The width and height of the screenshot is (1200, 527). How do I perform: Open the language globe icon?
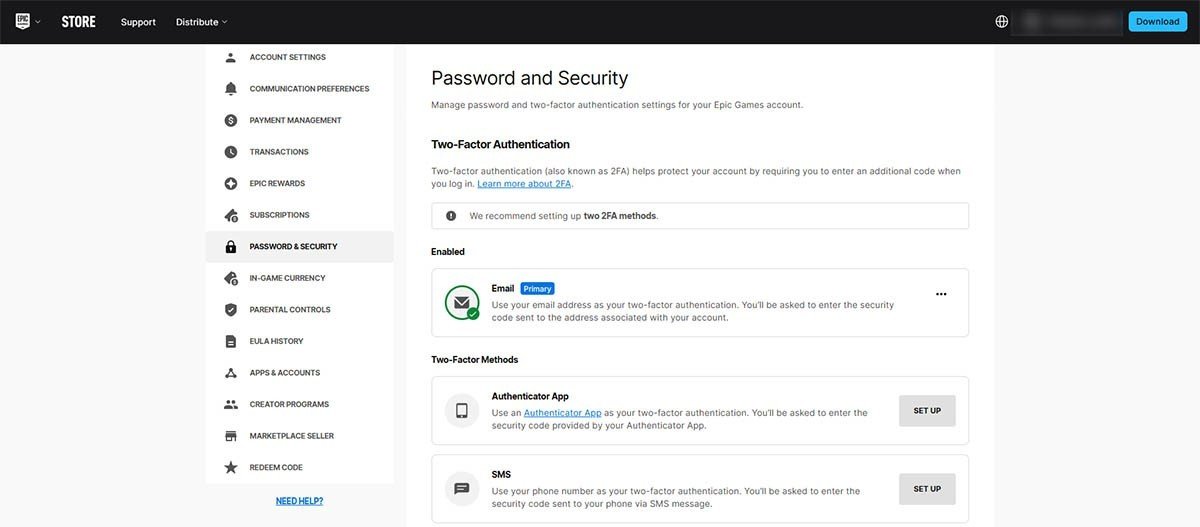(1002, 21)
